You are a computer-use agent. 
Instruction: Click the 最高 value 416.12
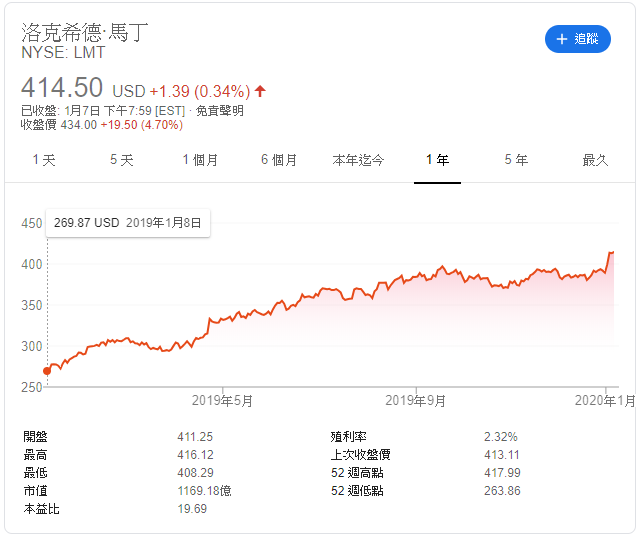click(195, 455)
